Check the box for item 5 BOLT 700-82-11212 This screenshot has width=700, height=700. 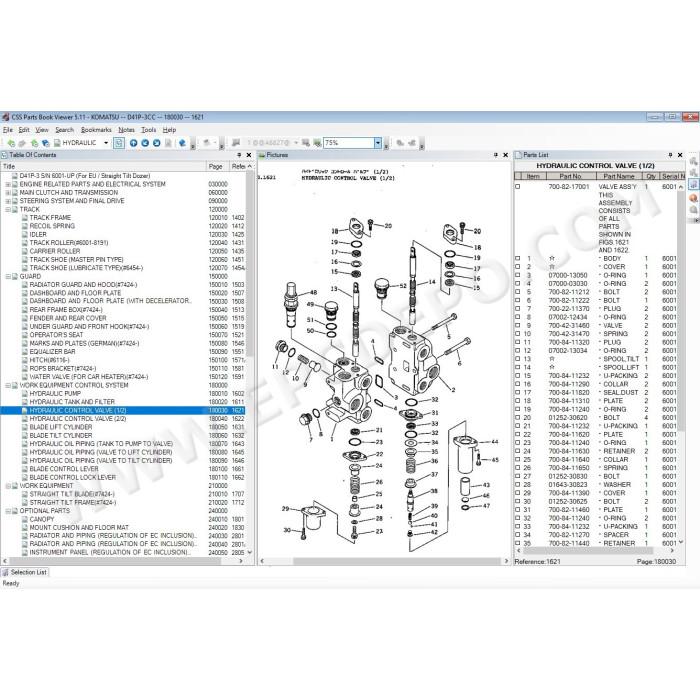[x=518, y=292]
